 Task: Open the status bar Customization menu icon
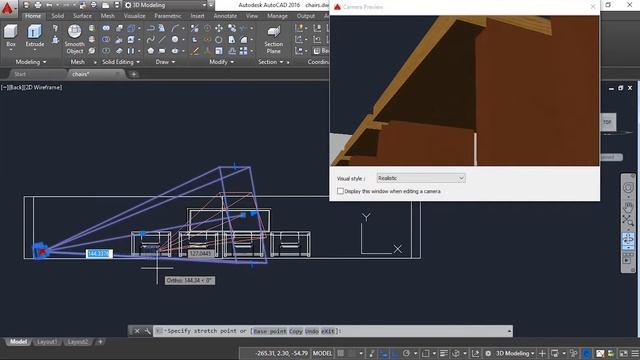pos(635,353)
